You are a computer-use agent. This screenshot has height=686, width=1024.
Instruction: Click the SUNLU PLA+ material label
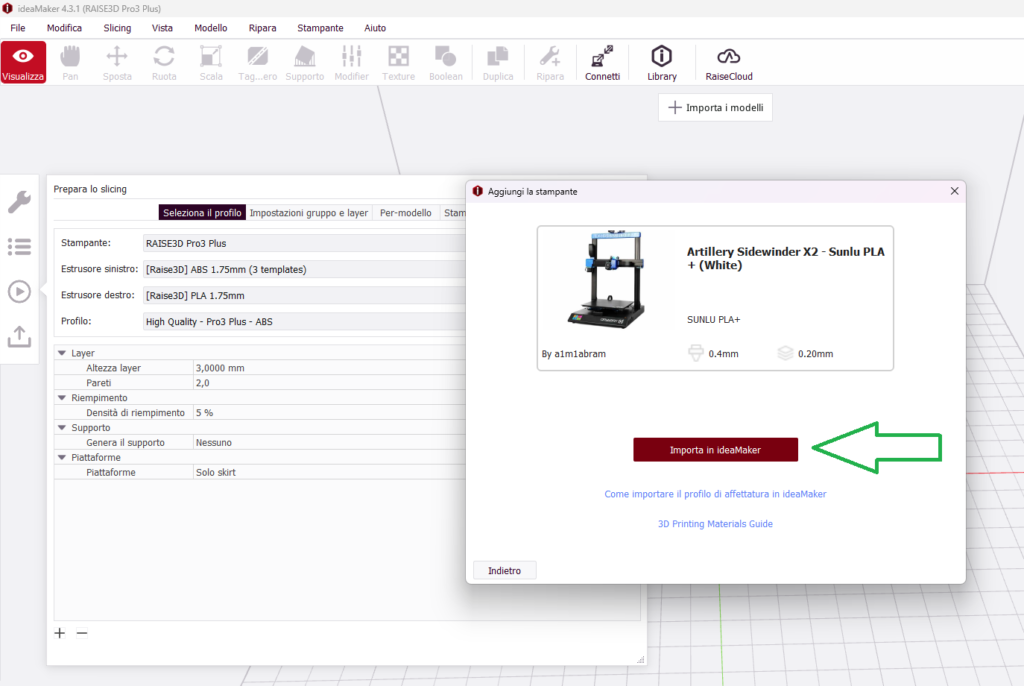pos(713,319)
